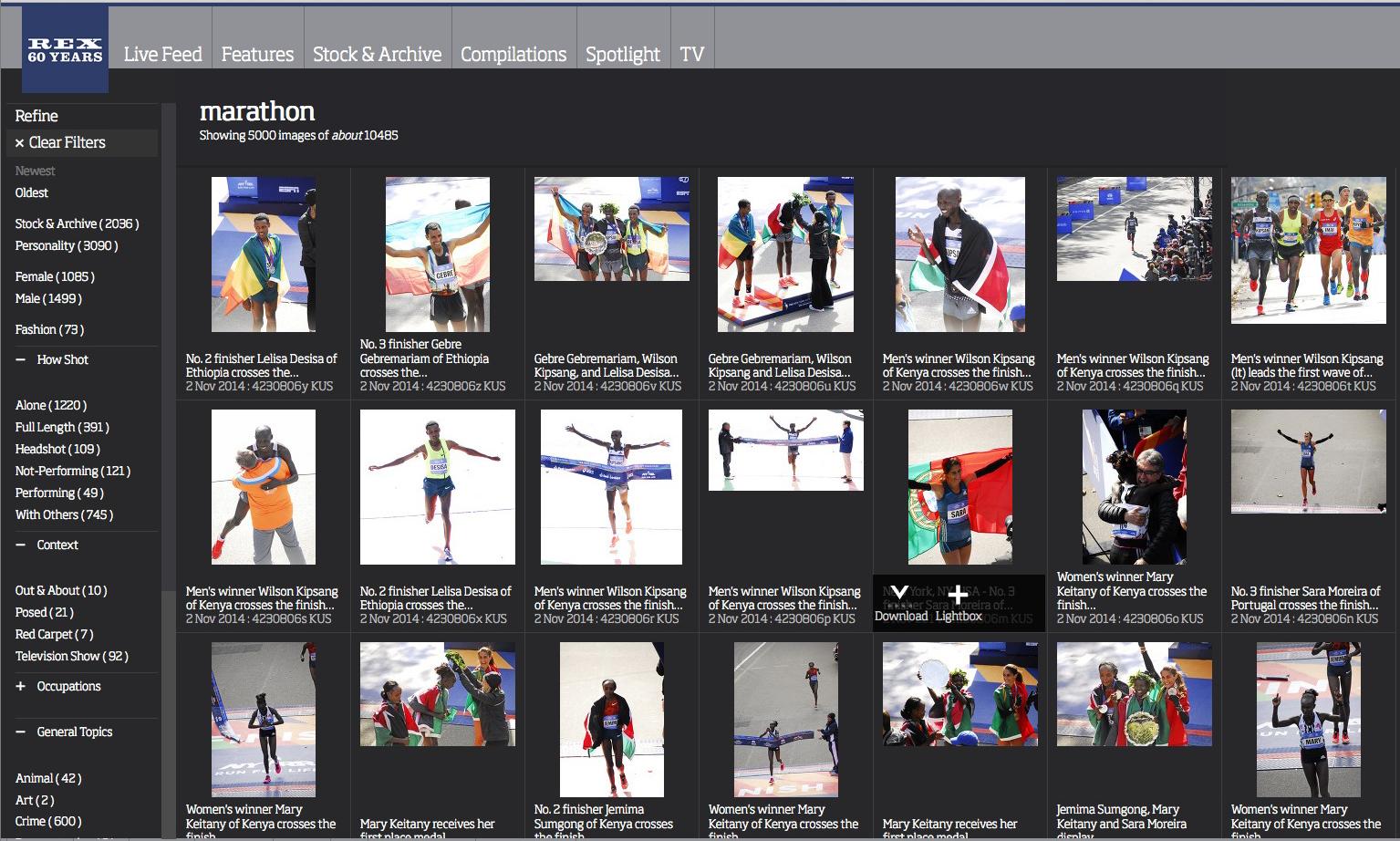The width and height of the screenshot is (1400, 841).
Task: Filter by Personality (3090)
Action: point(67,246)
